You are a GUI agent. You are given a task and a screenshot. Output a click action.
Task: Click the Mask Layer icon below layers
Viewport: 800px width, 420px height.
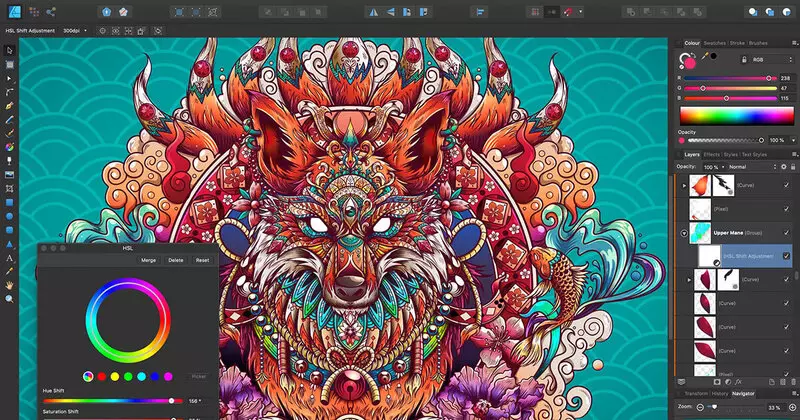717,382
